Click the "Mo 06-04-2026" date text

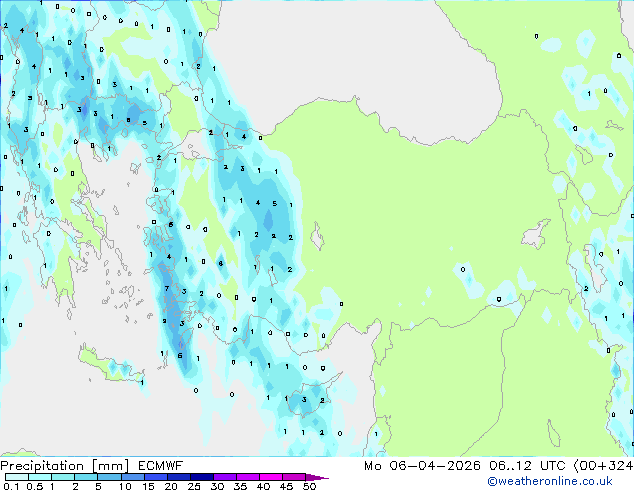pyautogui.click(x=422, y=466)
